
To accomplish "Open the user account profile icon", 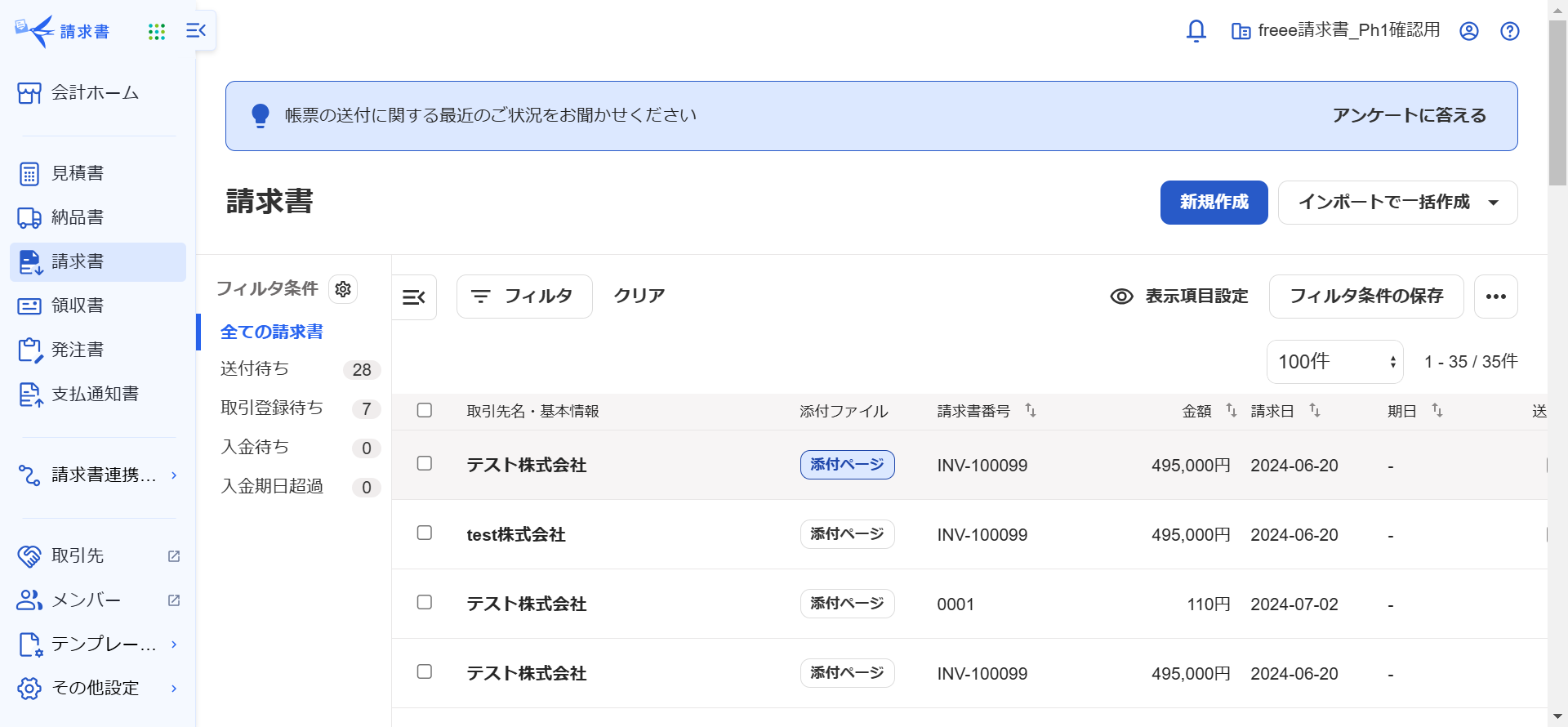I will [1468, 31].
